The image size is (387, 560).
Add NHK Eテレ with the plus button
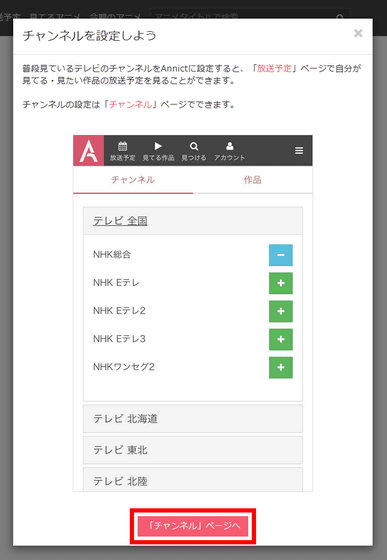[281, 283]
